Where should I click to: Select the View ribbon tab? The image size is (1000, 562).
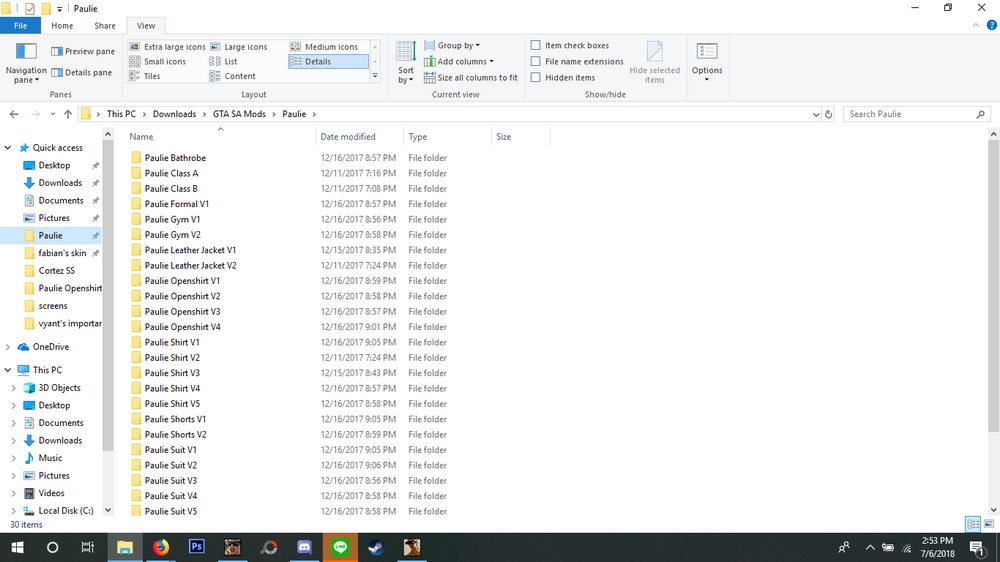145,26
